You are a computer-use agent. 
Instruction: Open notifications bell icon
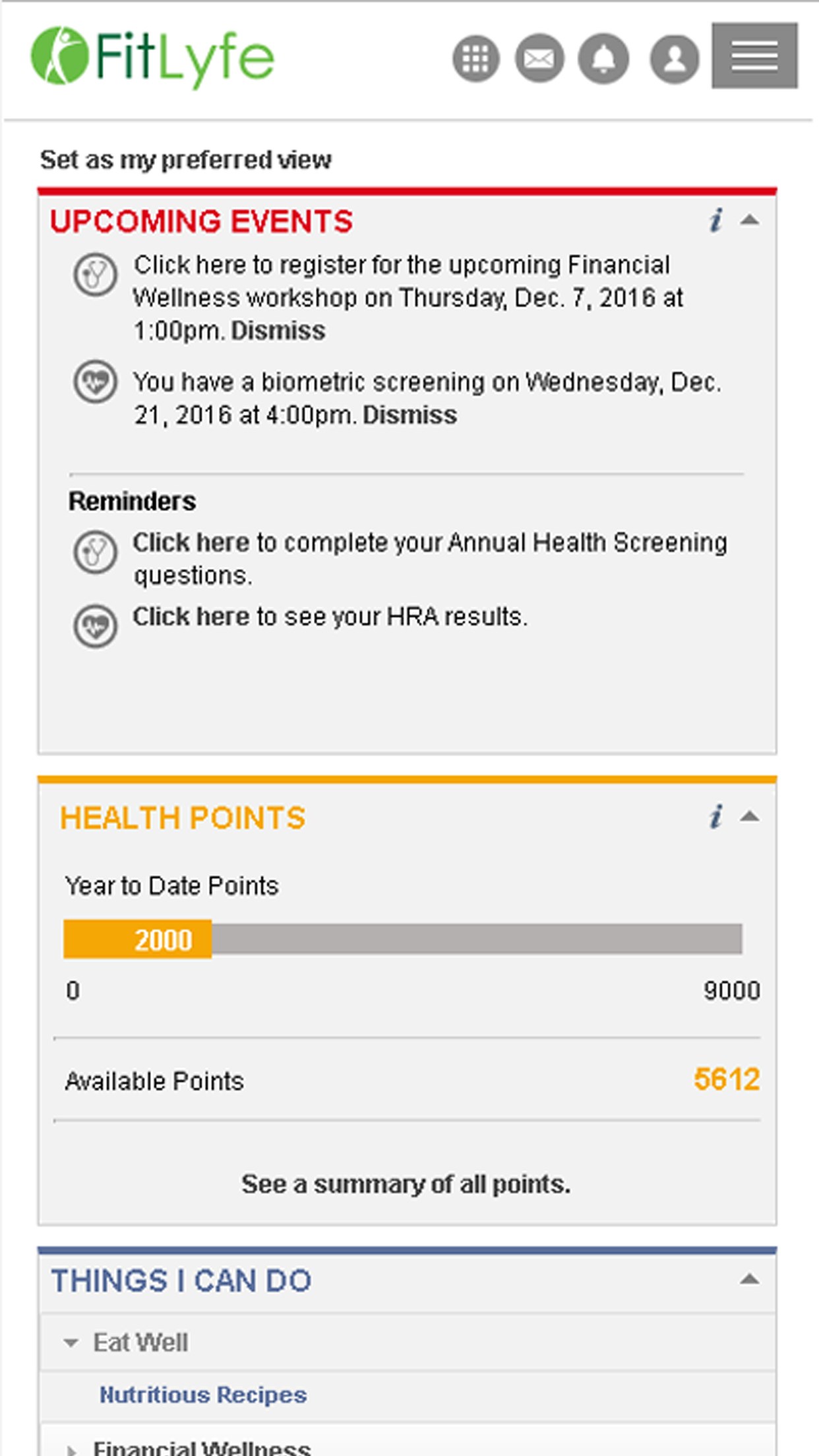[603, 59]
